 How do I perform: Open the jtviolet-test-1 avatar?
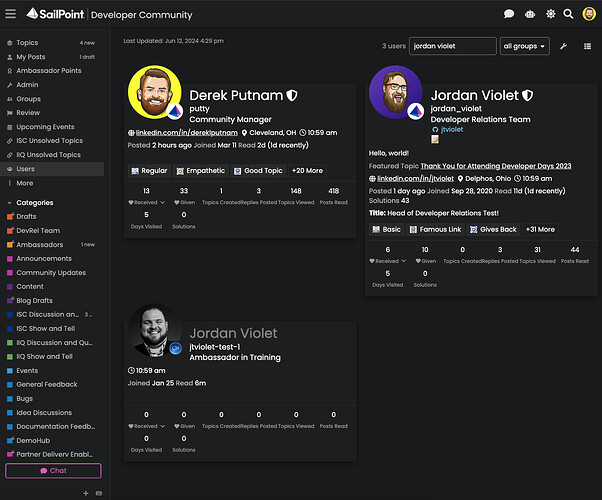pos(154,330)
